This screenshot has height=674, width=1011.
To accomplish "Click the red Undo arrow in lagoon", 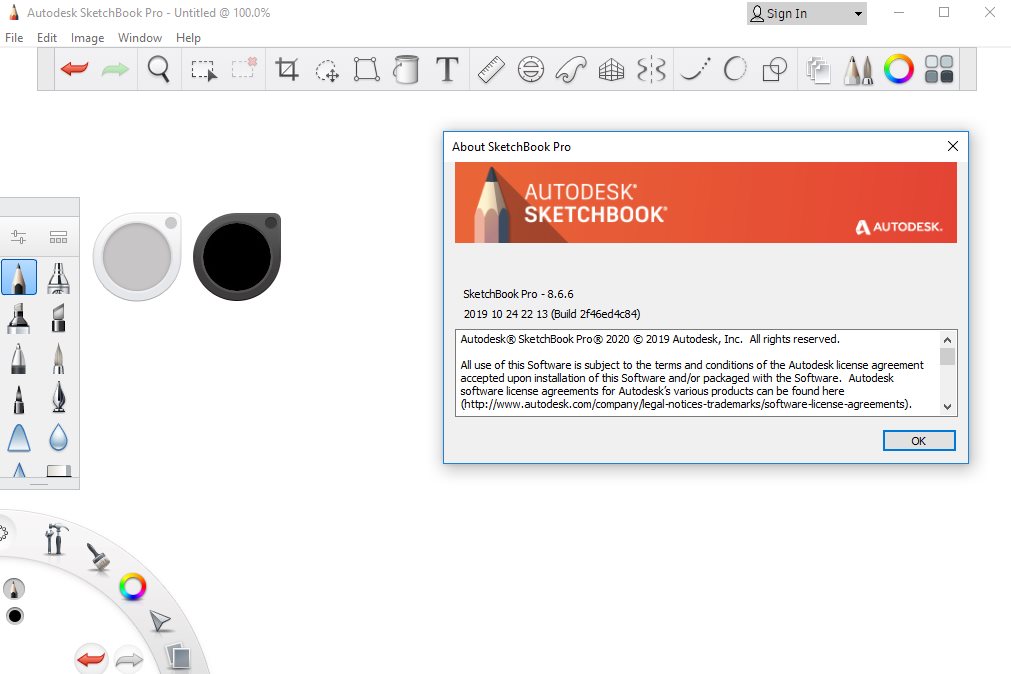I will (90, 659).
